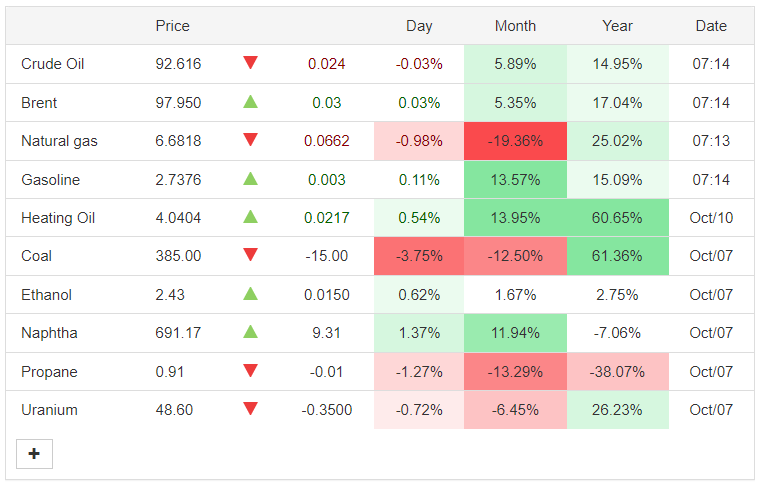Click the red down arrow for Natural gas
The image size is (764, 489).
pos(250,139)
